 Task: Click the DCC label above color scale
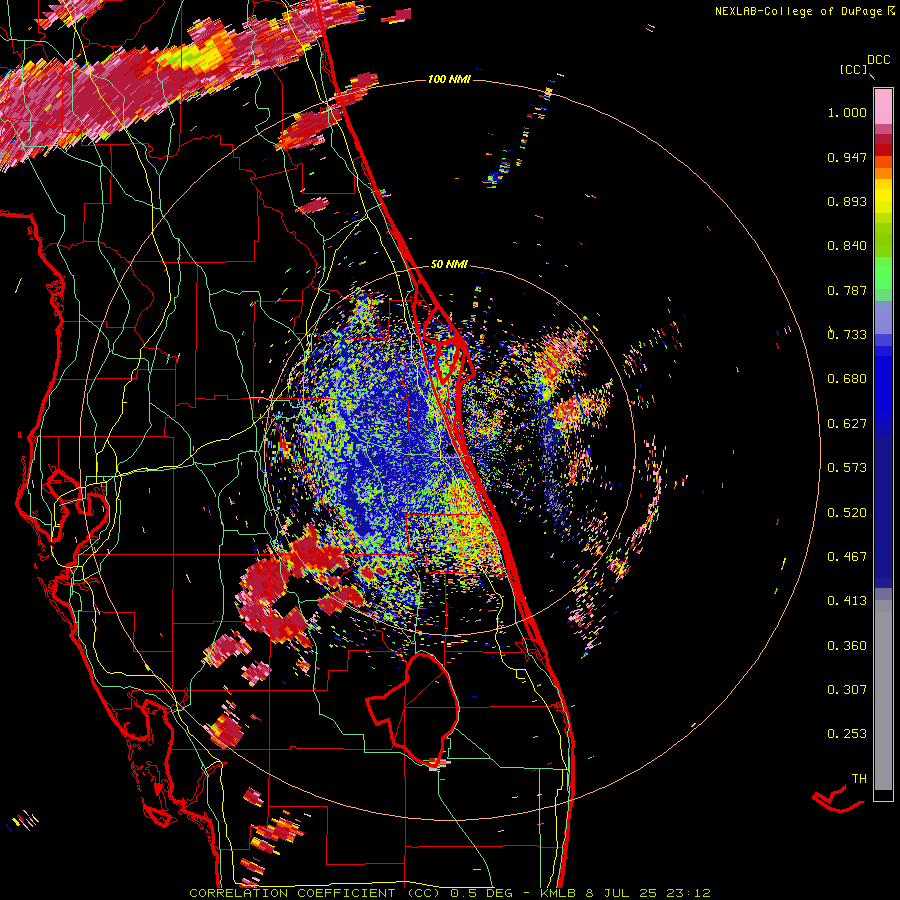pyautogui.click(x=878, y=60)
